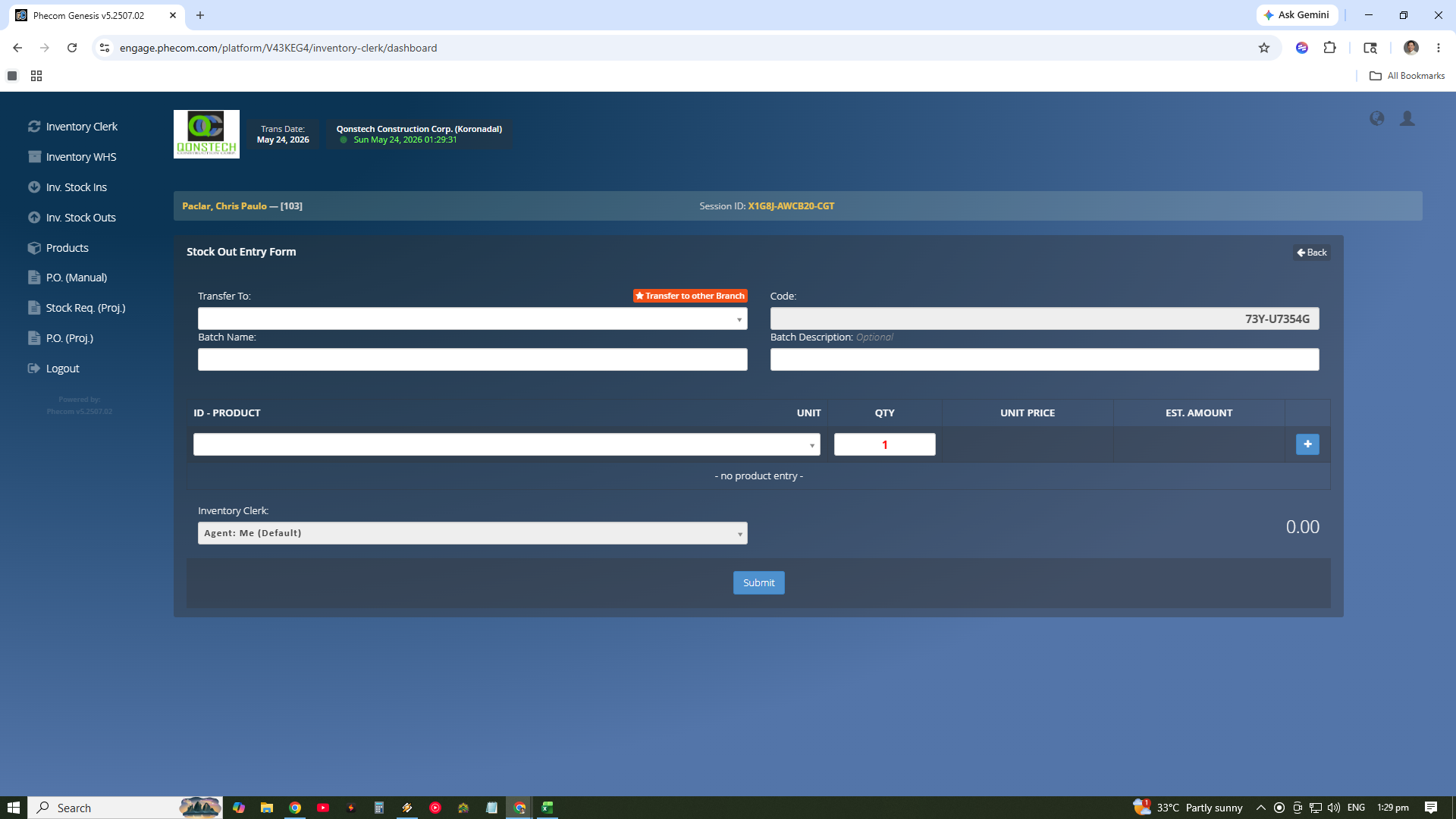Open the Products sidebar page
This screenshot has width=1456, height=819.
tap(58, 248)
